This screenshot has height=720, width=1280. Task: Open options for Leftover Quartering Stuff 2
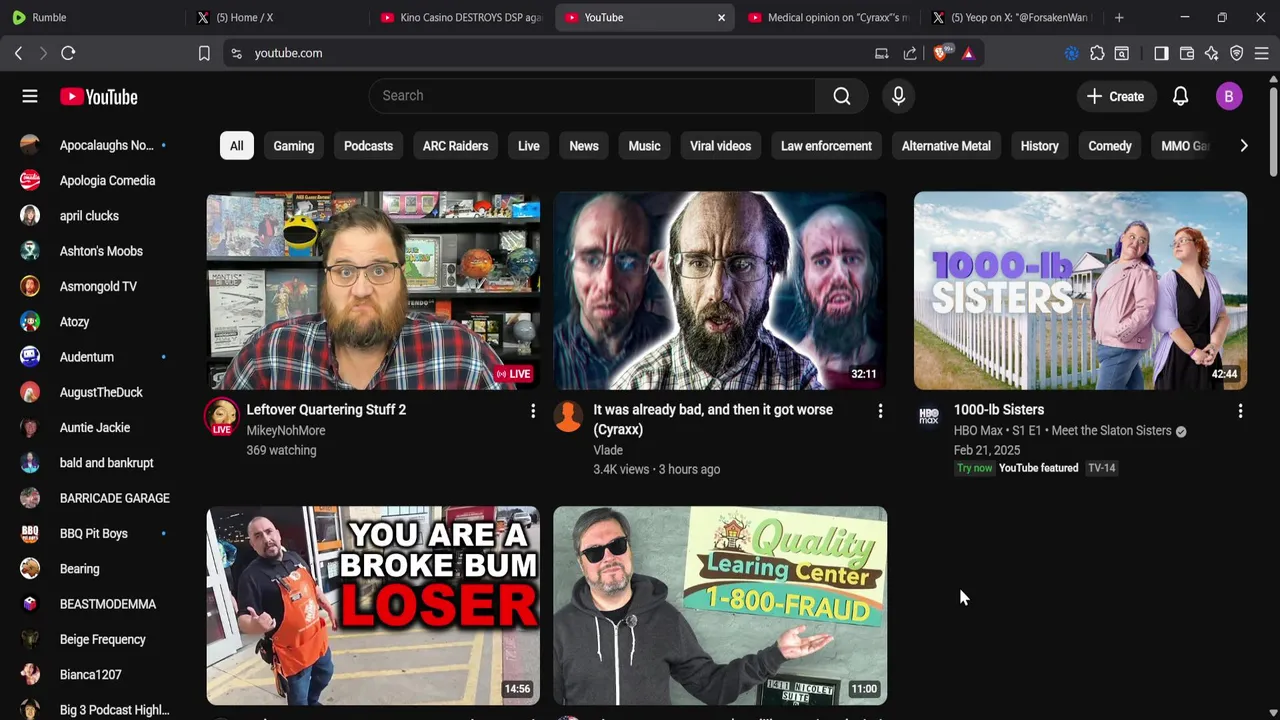point(533,411)
